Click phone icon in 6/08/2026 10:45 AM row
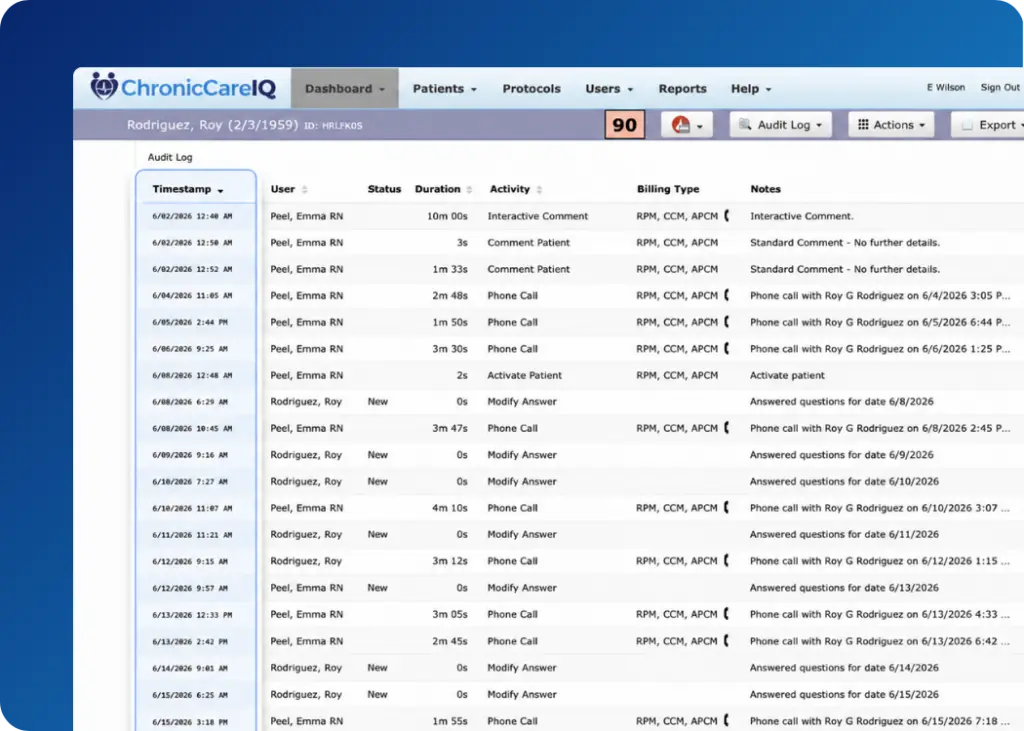Screen dimensions: 1024x731 click(727, 428)
